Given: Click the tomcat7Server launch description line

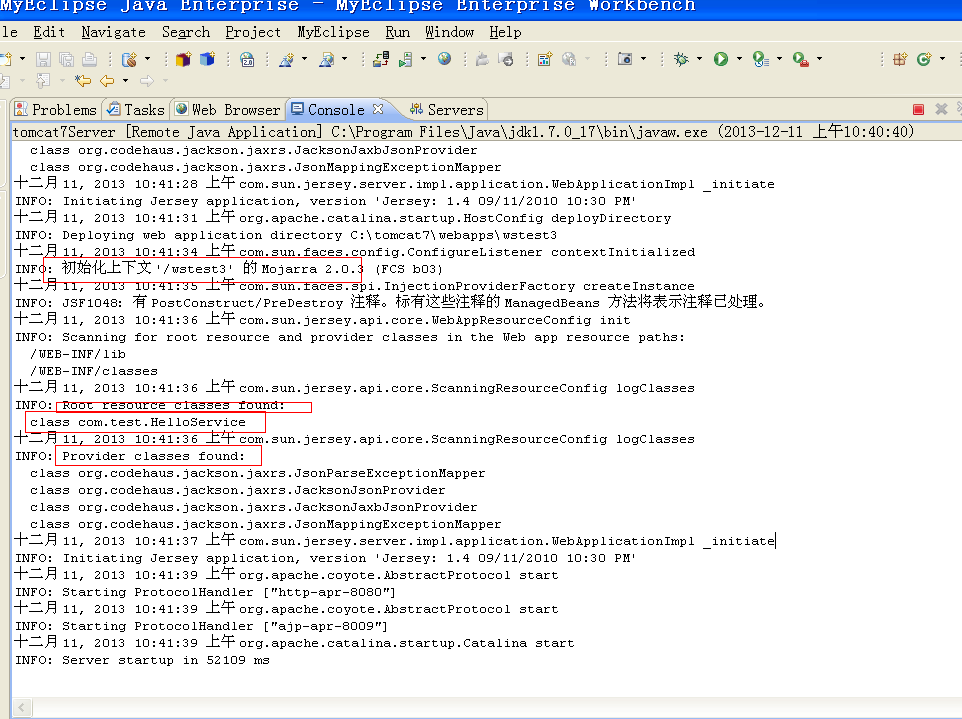Looking at the screenshot, I should [x=463, y=131].
